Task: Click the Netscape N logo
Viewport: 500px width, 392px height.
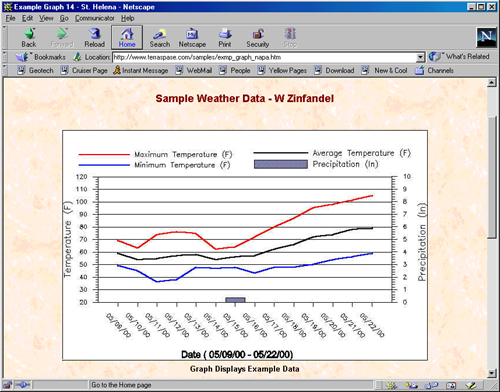Action: pyautogui.click(x=486, y=37)
